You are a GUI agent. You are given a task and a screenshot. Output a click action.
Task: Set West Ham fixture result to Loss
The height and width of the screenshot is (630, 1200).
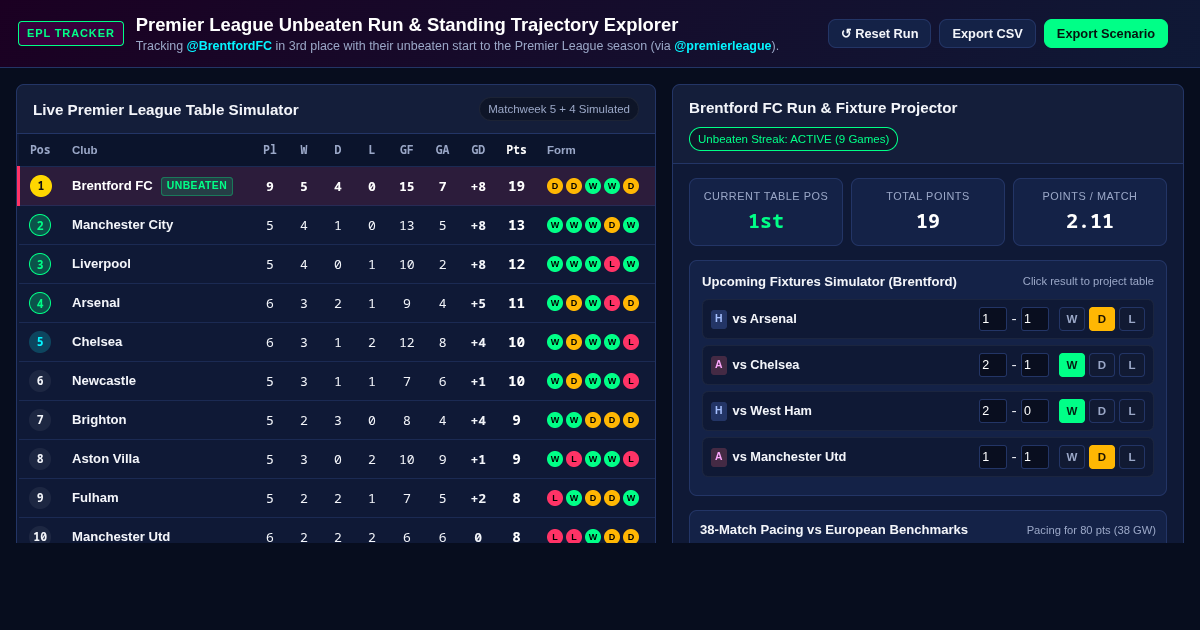(1132, 411)
